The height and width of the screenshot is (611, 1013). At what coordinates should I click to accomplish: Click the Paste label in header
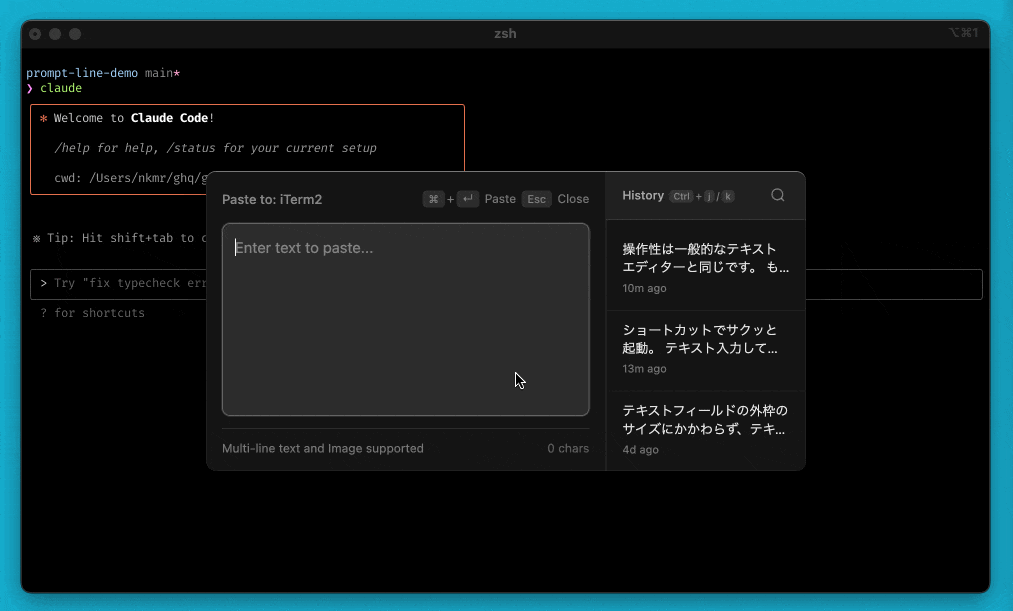[x=500, y=199]
